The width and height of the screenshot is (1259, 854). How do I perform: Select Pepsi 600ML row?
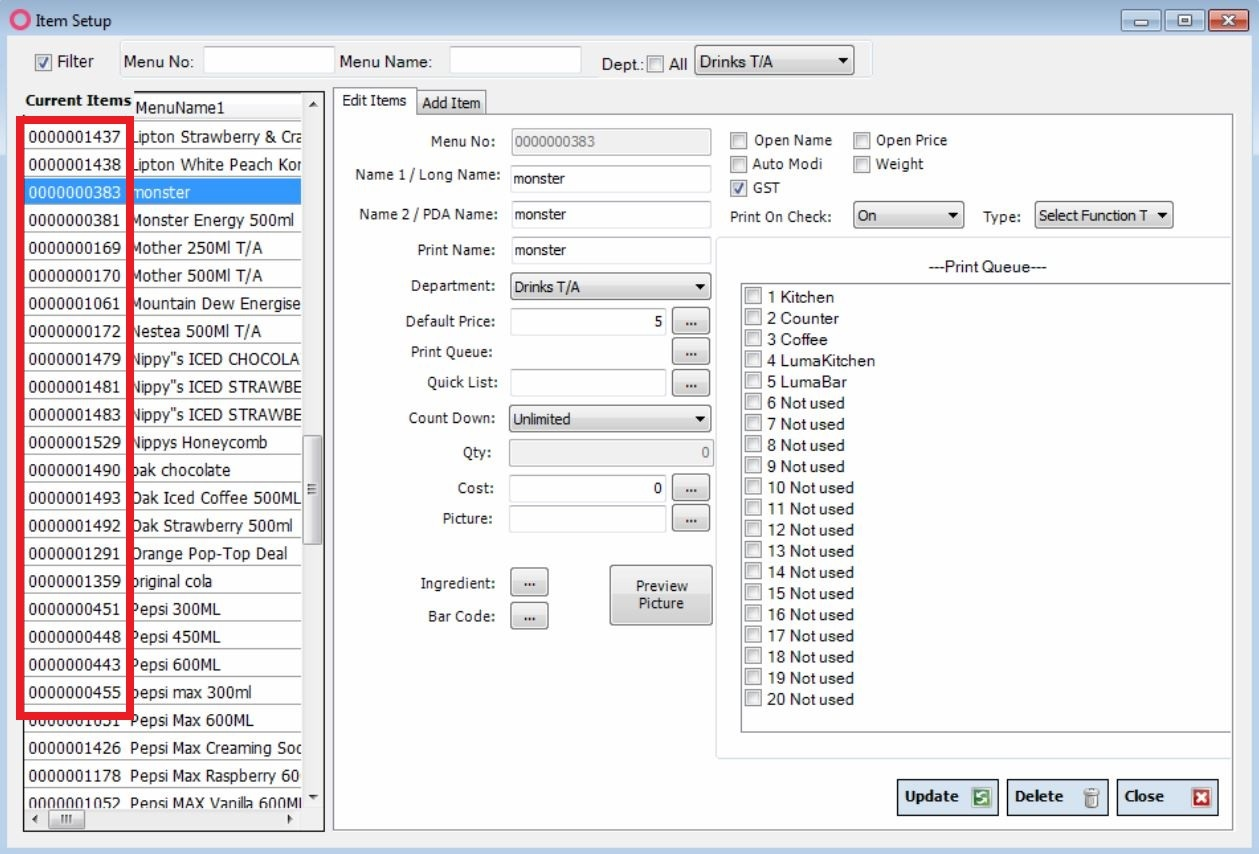(x=162, y=665)
